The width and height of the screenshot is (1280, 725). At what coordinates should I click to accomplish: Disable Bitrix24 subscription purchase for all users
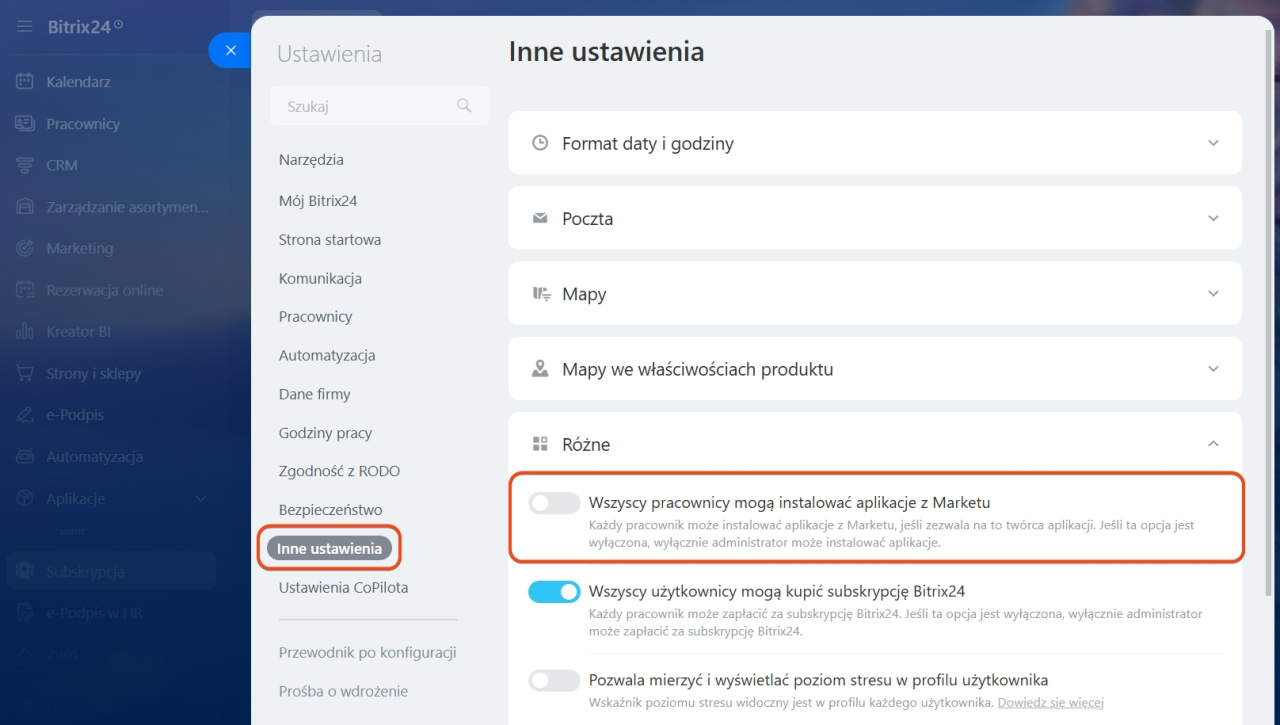(x=554, y=592)
